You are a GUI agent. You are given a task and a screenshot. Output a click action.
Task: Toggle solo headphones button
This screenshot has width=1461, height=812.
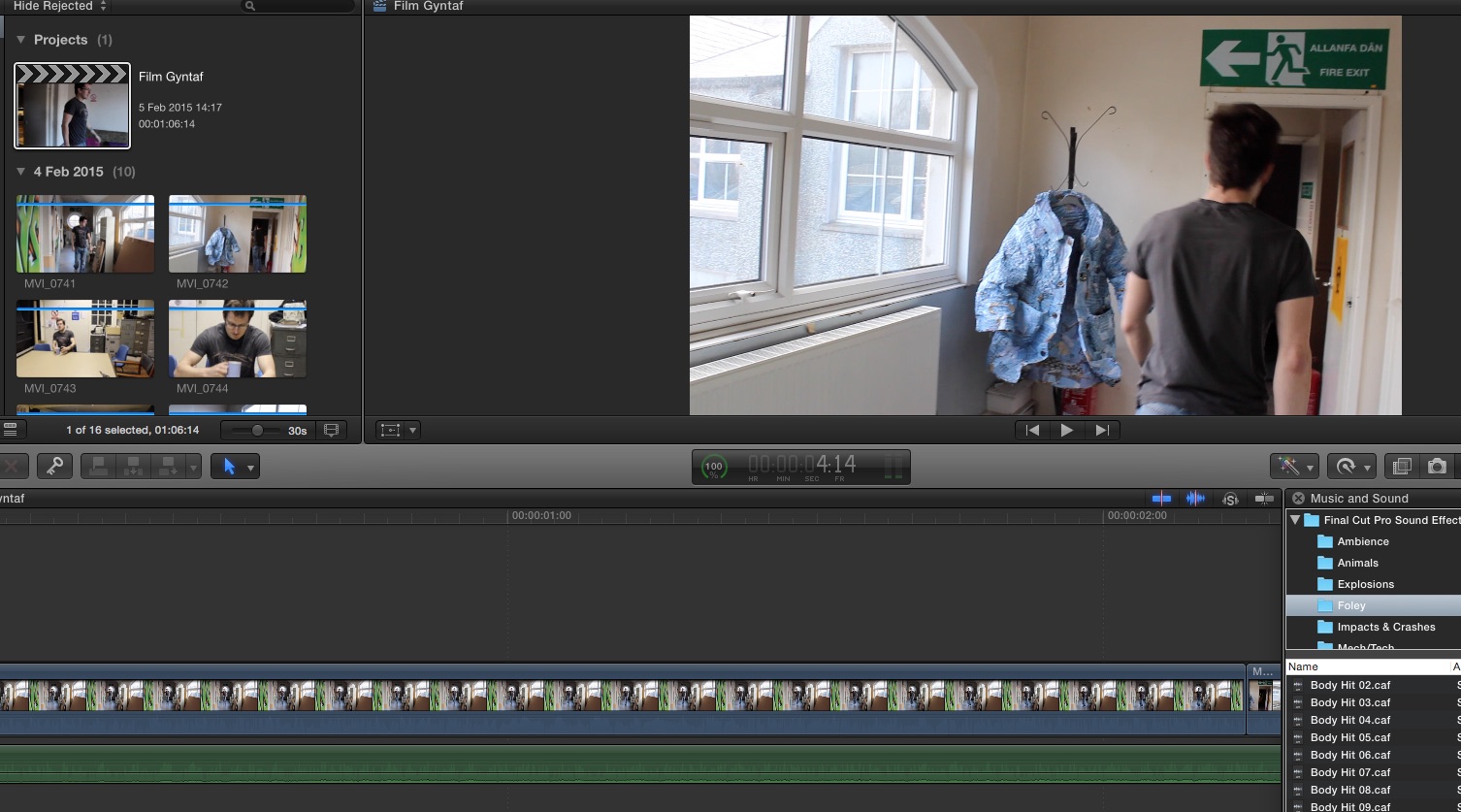(x=1230, y=499)
